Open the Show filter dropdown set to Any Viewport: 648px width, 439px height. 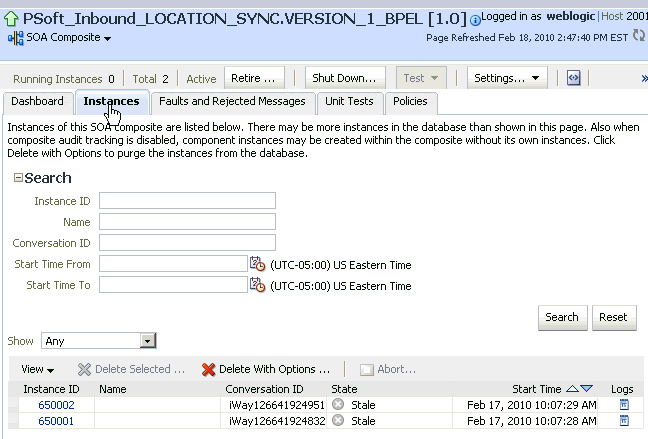pos(98,341)
